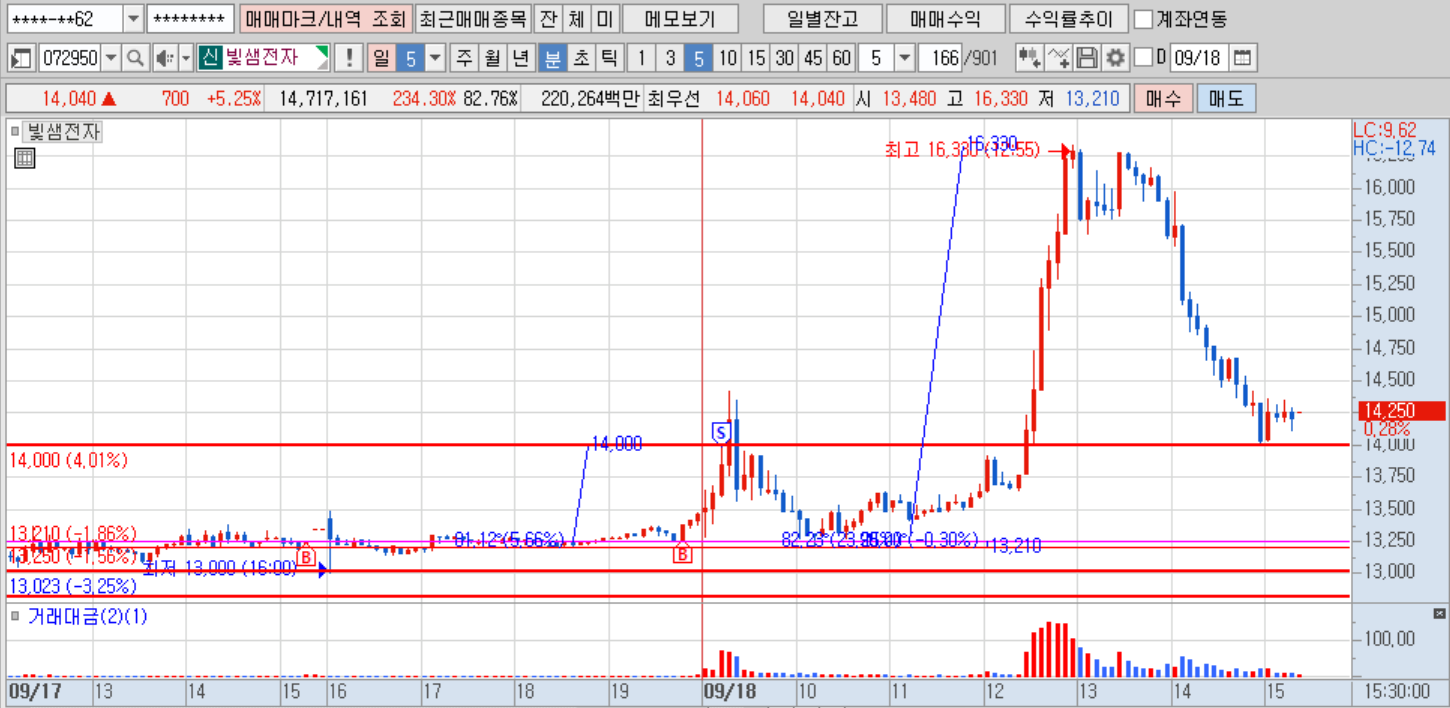Open the chart settings gear icon
This screenshot has width=1450, height=708.
click(1116, 58)
